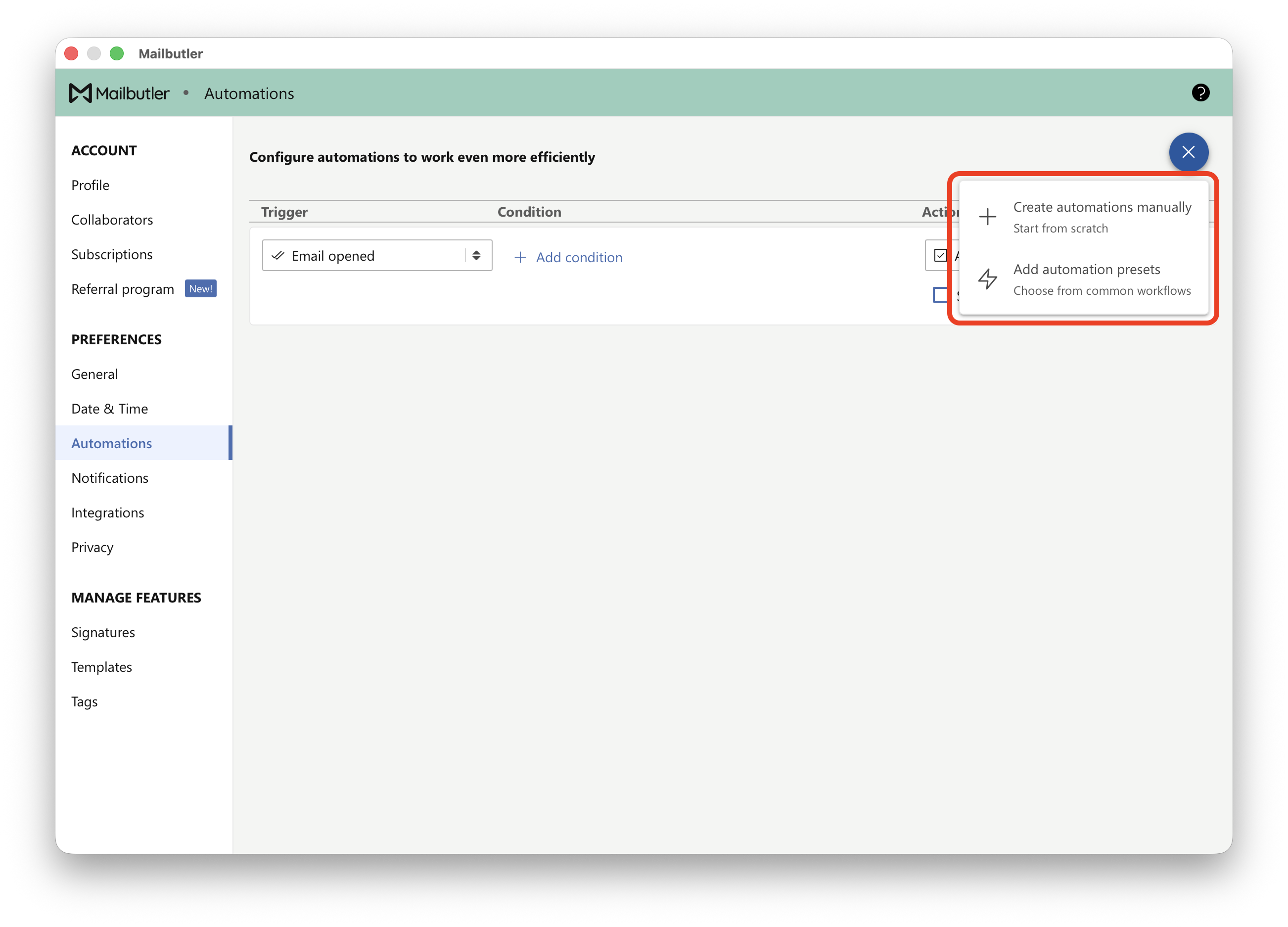
Task: Click the New! badge next to Referral program
Action: [x=200, y=289]
